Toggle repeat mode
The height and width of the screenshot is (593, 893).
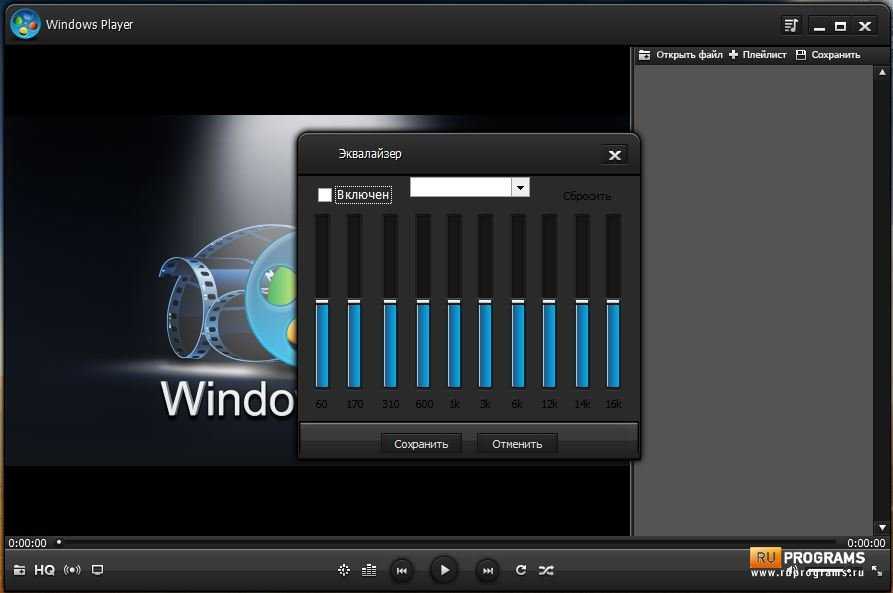(521, 570)
